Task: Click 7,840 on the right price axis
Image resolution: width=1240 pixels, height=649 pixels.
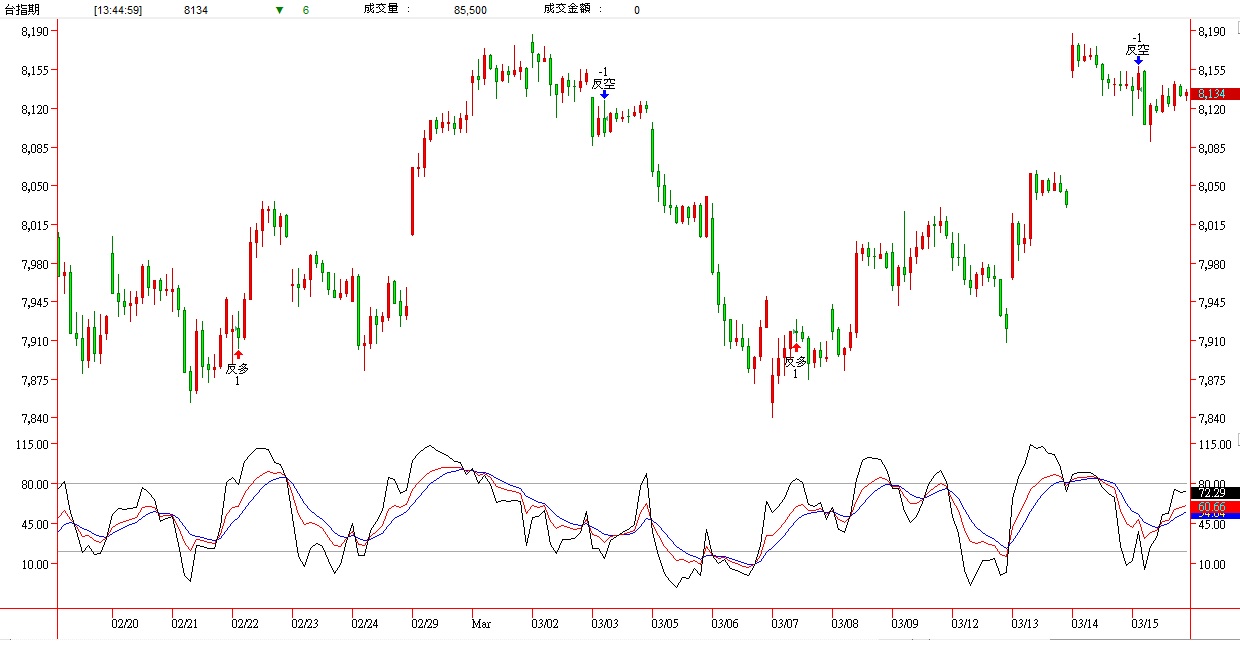Action: pyautogui.click(x=1211, y=419)
